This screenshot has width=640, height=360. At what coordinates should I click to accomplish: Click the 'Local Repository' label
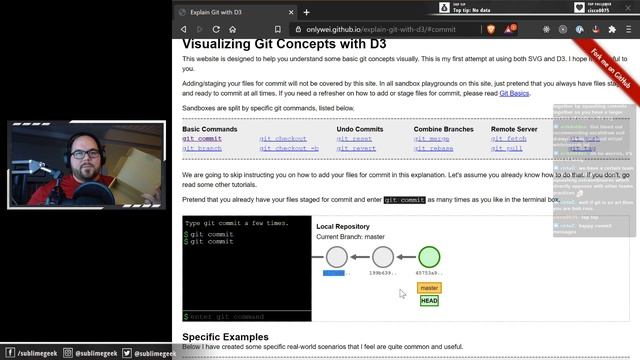pyautogui.click(x=343, y=227)
